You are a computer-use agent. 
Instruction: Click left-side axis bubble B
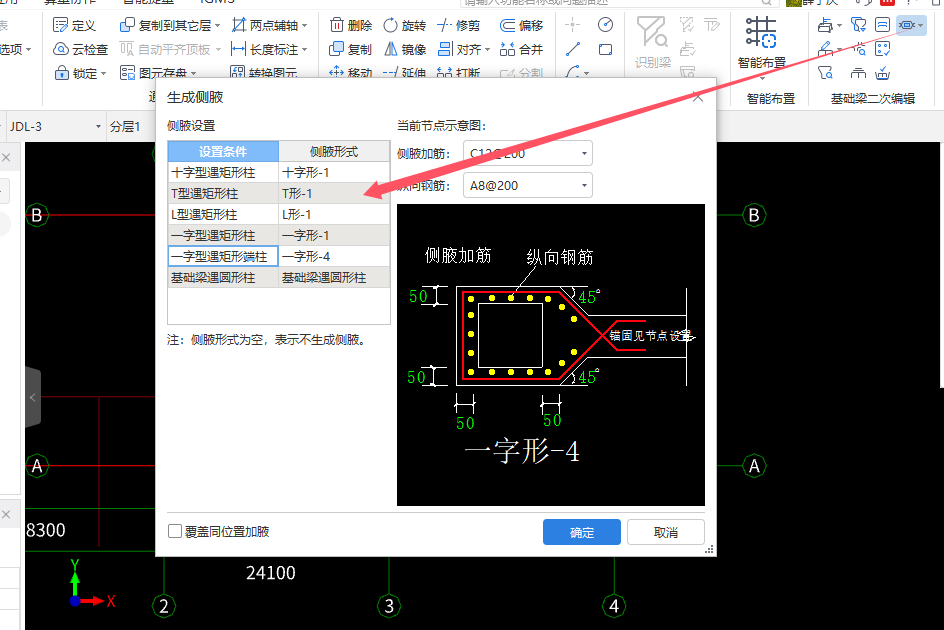tap(37, 215)
